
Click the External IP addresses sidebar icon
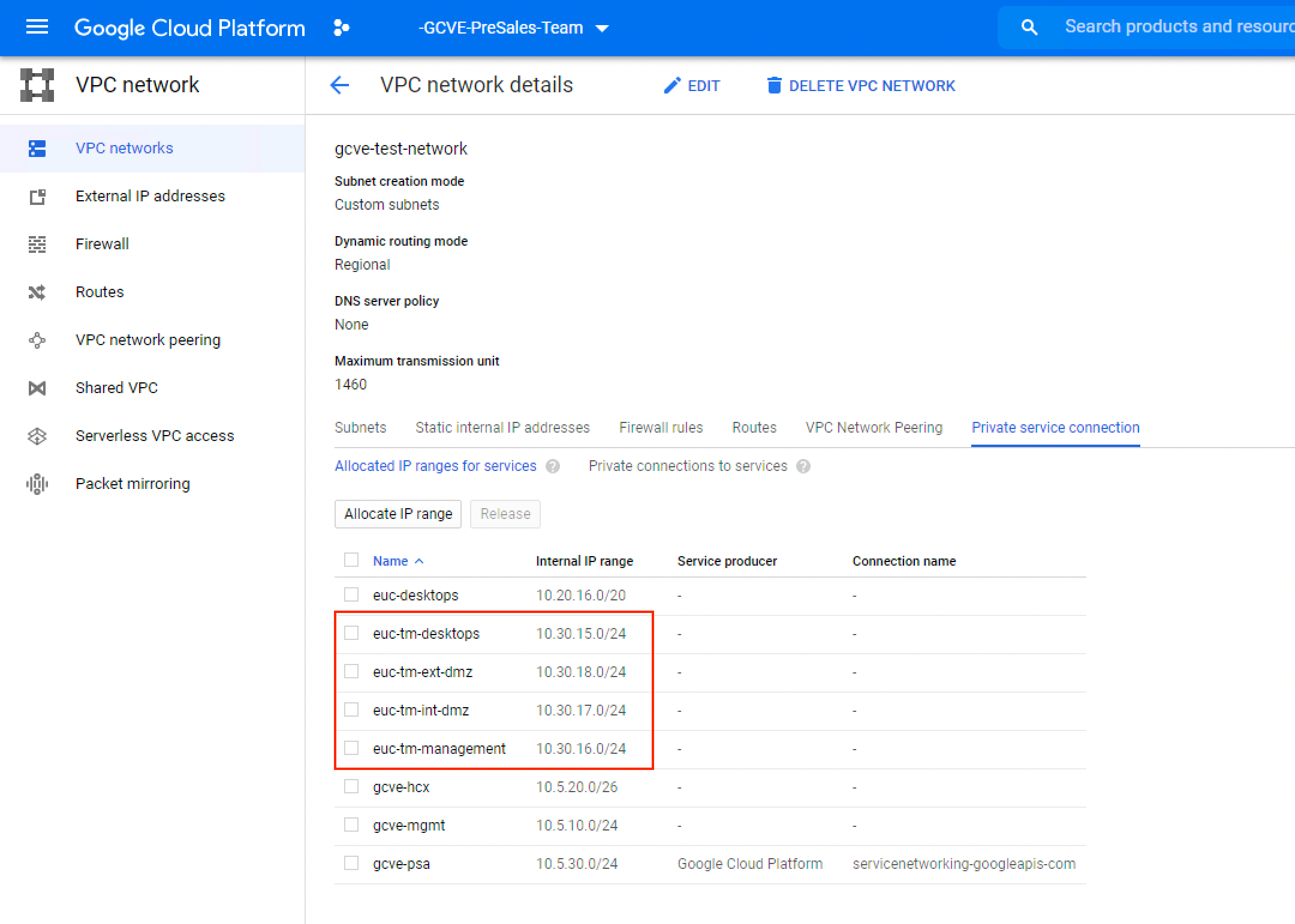(x=37, y=196)
